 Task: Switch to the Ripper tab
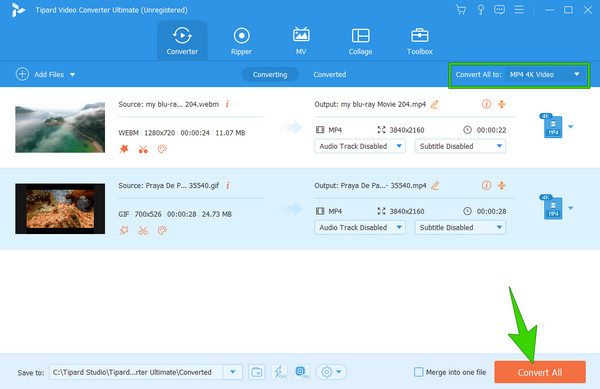coord(241,41)
